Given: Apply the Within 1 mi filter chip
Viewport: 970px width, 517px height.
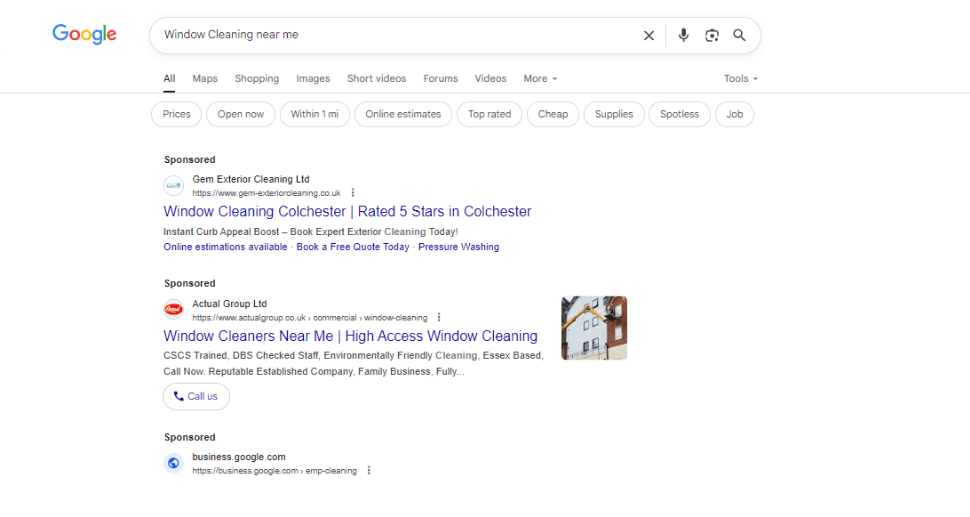Looking at the screenshot, I should pos(315,114).
